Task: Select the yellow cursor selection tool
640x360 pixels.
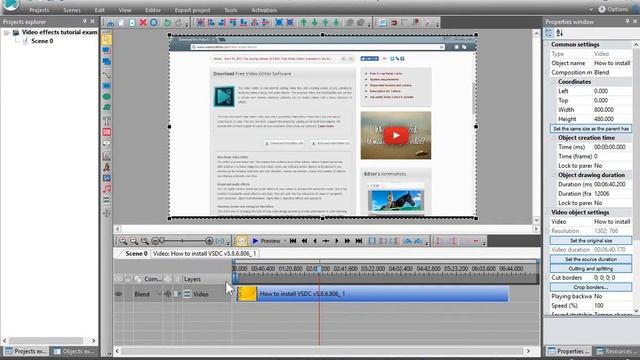Action: coord(107,39)
